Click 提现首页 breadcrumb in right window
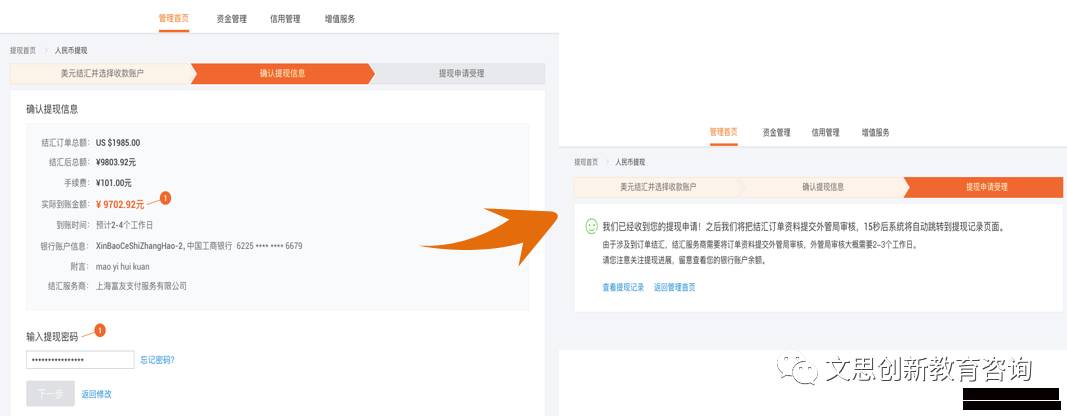1067x416 pixels. click(x=586, y=163)
